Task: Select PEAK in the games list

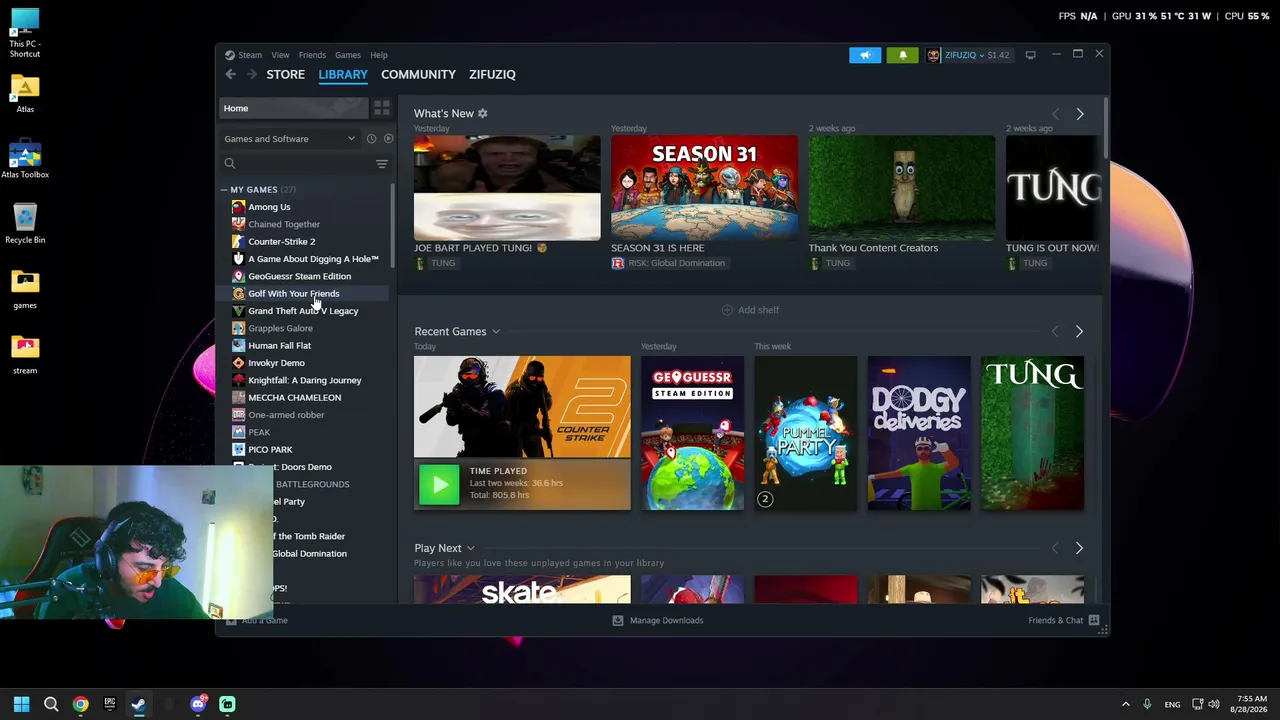Action: coord(259,432)
